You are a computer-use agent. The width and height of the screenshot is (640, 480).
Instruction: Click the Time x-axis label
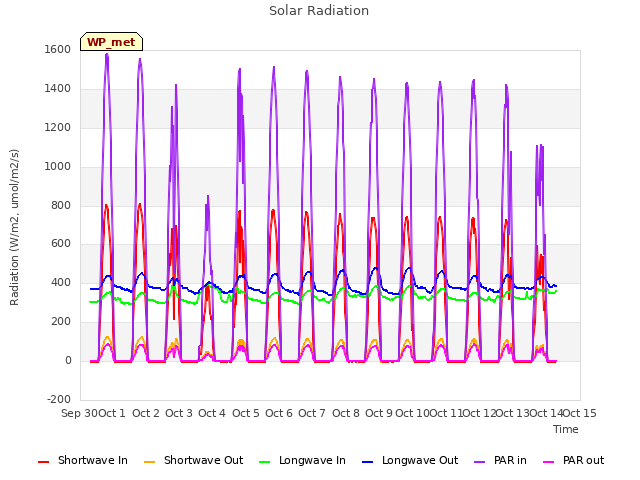click(566, 429)
